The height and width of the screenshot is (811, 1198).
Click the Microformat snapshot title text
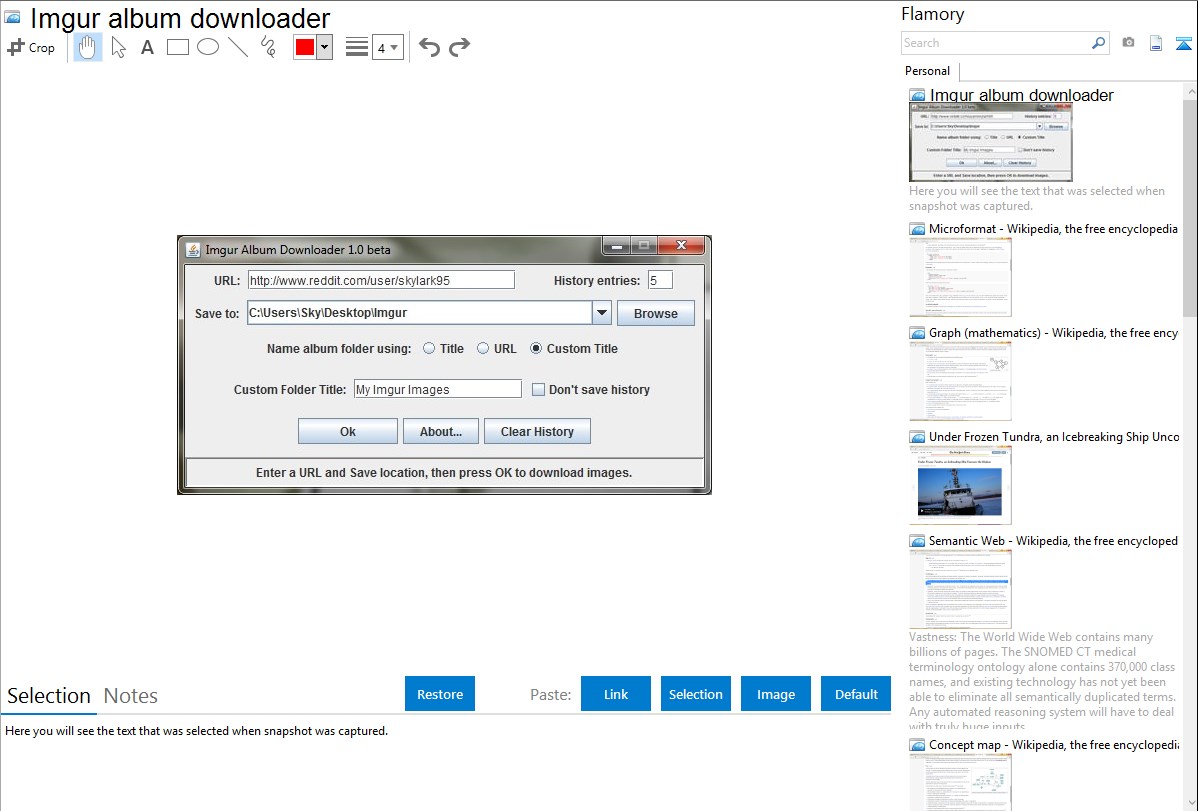1053,229
